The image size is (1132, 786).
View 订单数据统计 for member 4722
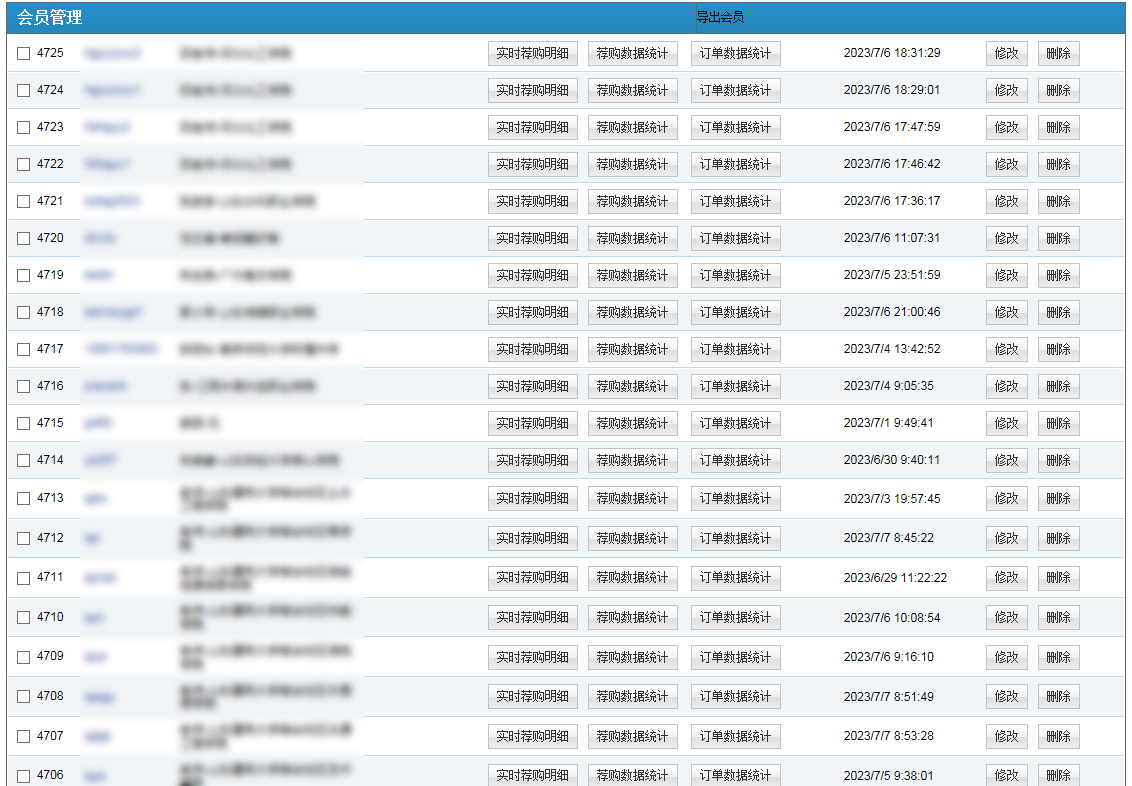click(735, 165)
